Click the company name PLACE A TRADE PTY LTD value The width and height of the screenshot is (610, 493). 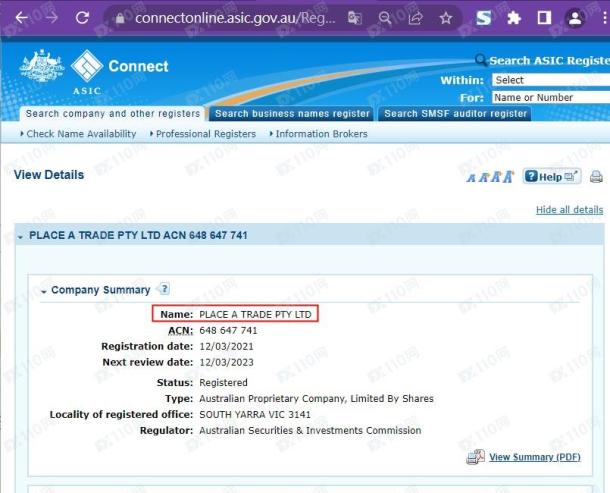pyautogui.click(x=256, y=314)
